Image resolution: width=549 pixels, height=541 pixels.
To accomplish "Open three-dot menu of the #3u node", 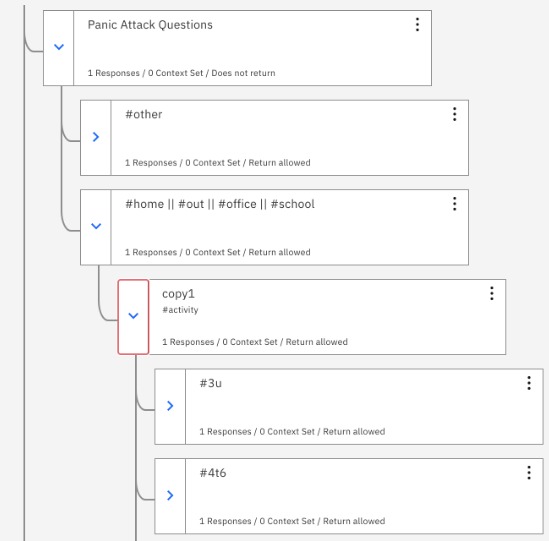I will [x=529, y=383].
